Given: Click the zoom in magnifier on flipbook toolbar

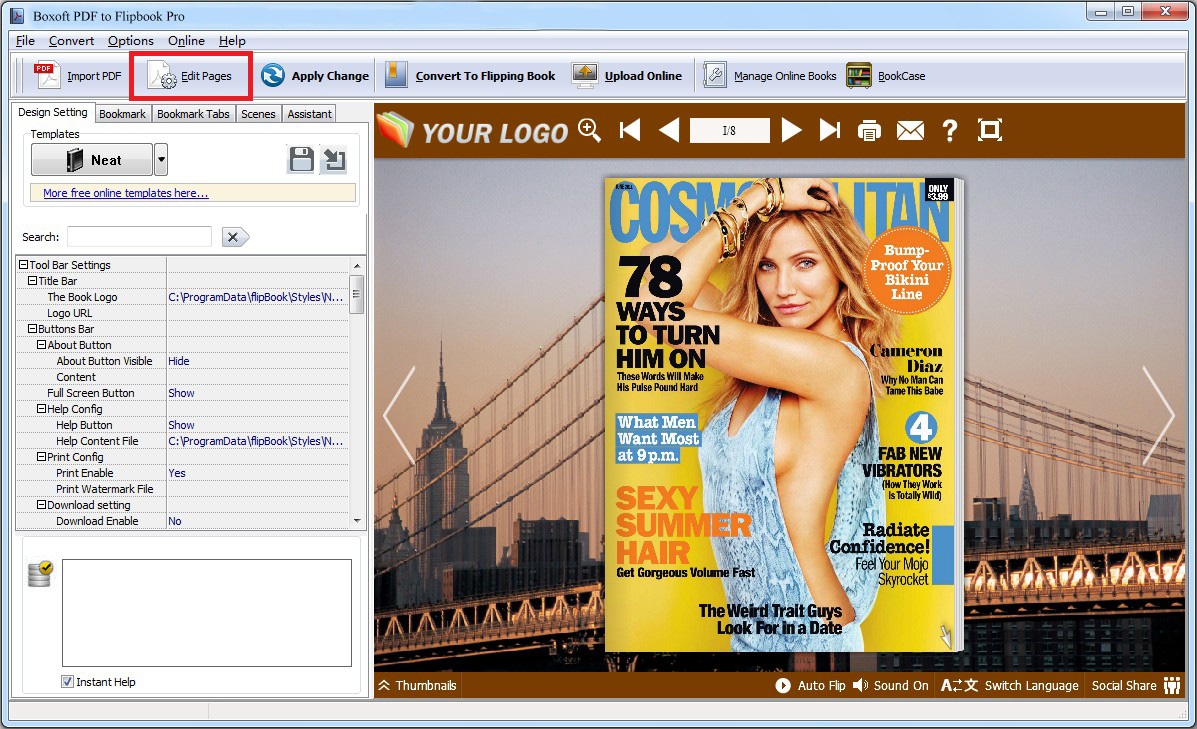Looking at the screenshot, I should 589,130.
